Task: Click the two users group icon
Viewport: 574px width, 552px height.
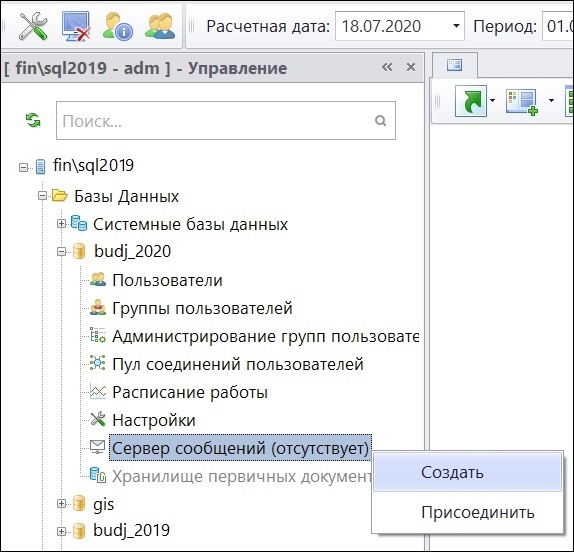Action: [x=160, y=26]
